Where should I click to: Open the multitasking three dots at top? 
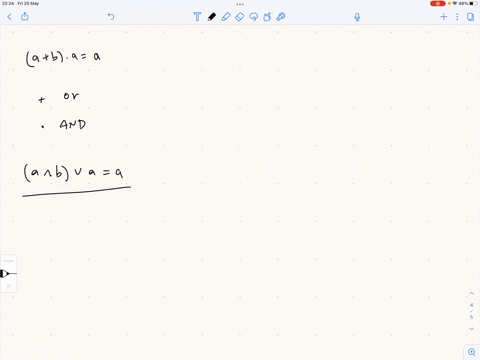(240, 4)
